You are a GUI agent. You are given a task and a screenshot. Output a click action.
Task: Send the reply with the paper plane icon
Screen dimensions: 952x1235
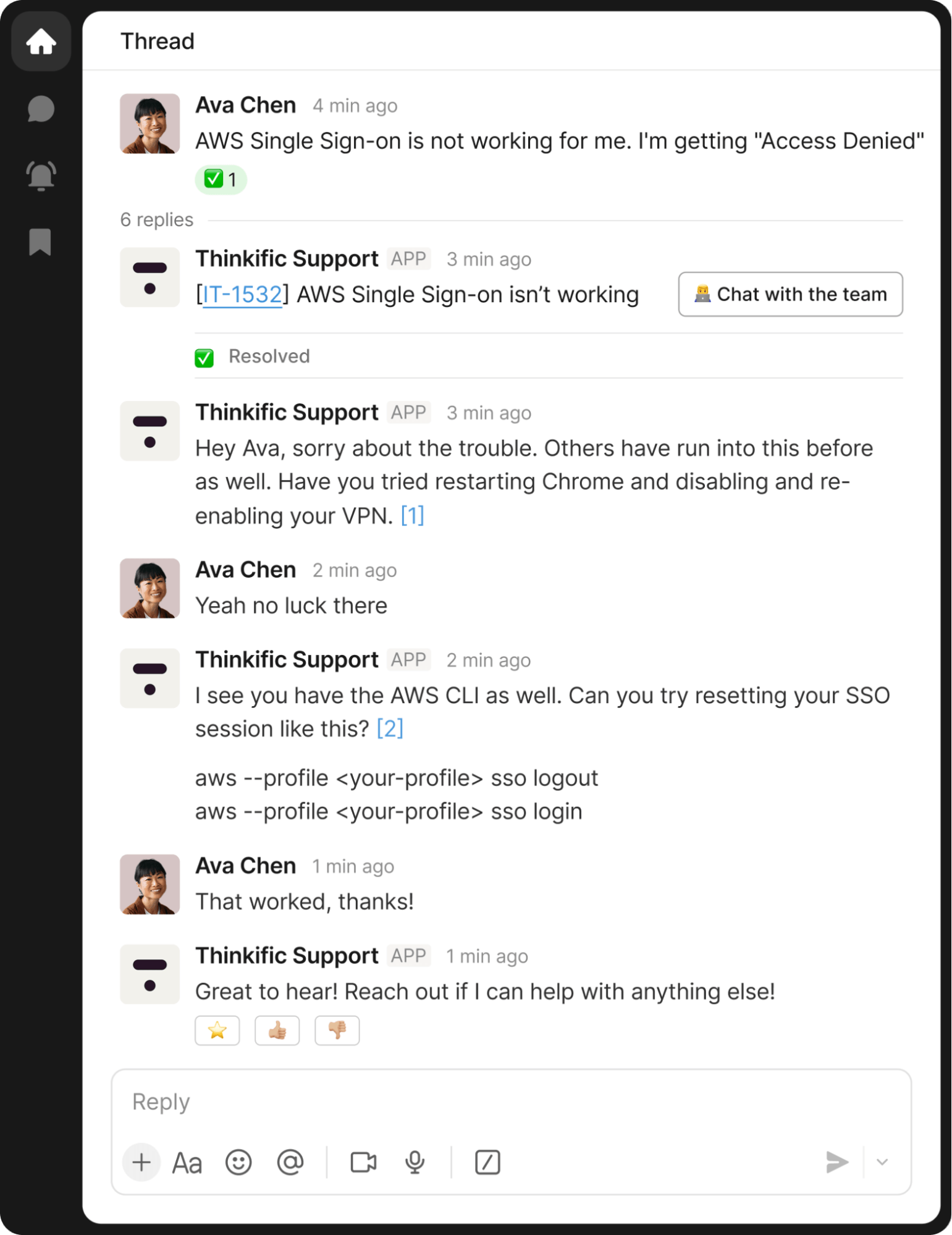(837, 1161)
